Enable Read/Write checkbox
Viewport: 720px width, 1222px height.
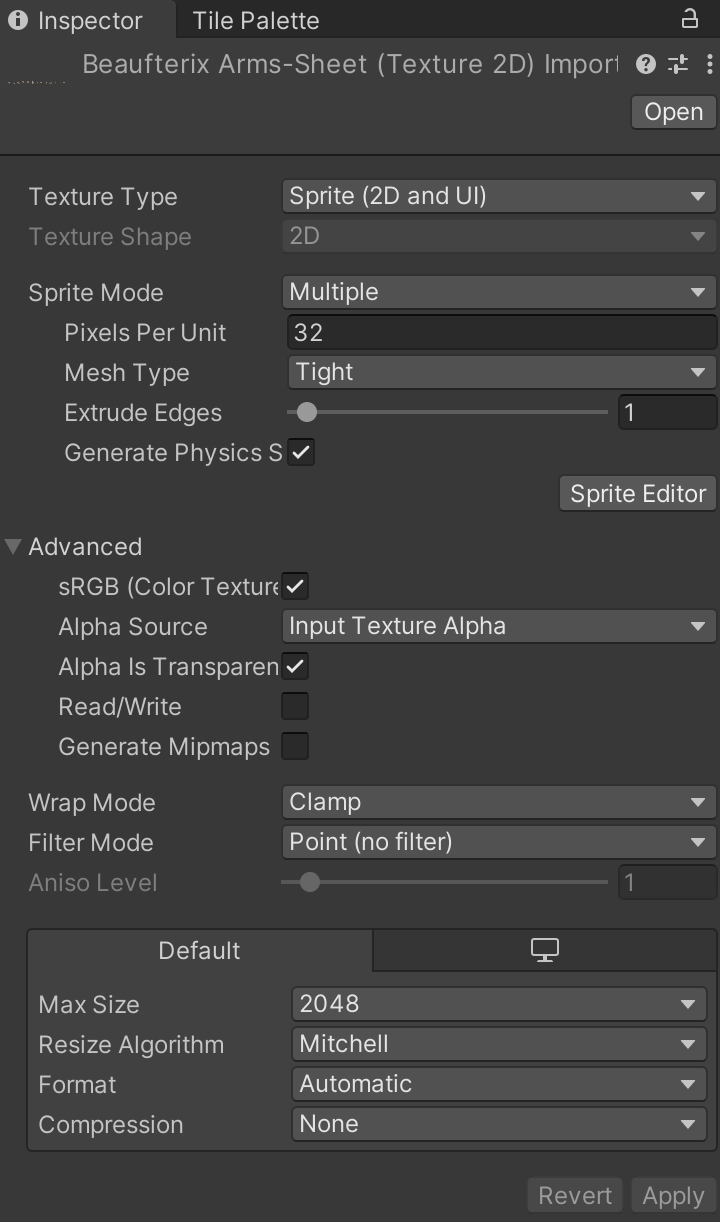click(294, 706)
